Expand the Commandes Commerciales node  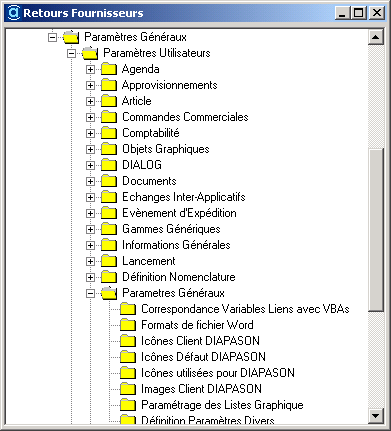90,117
